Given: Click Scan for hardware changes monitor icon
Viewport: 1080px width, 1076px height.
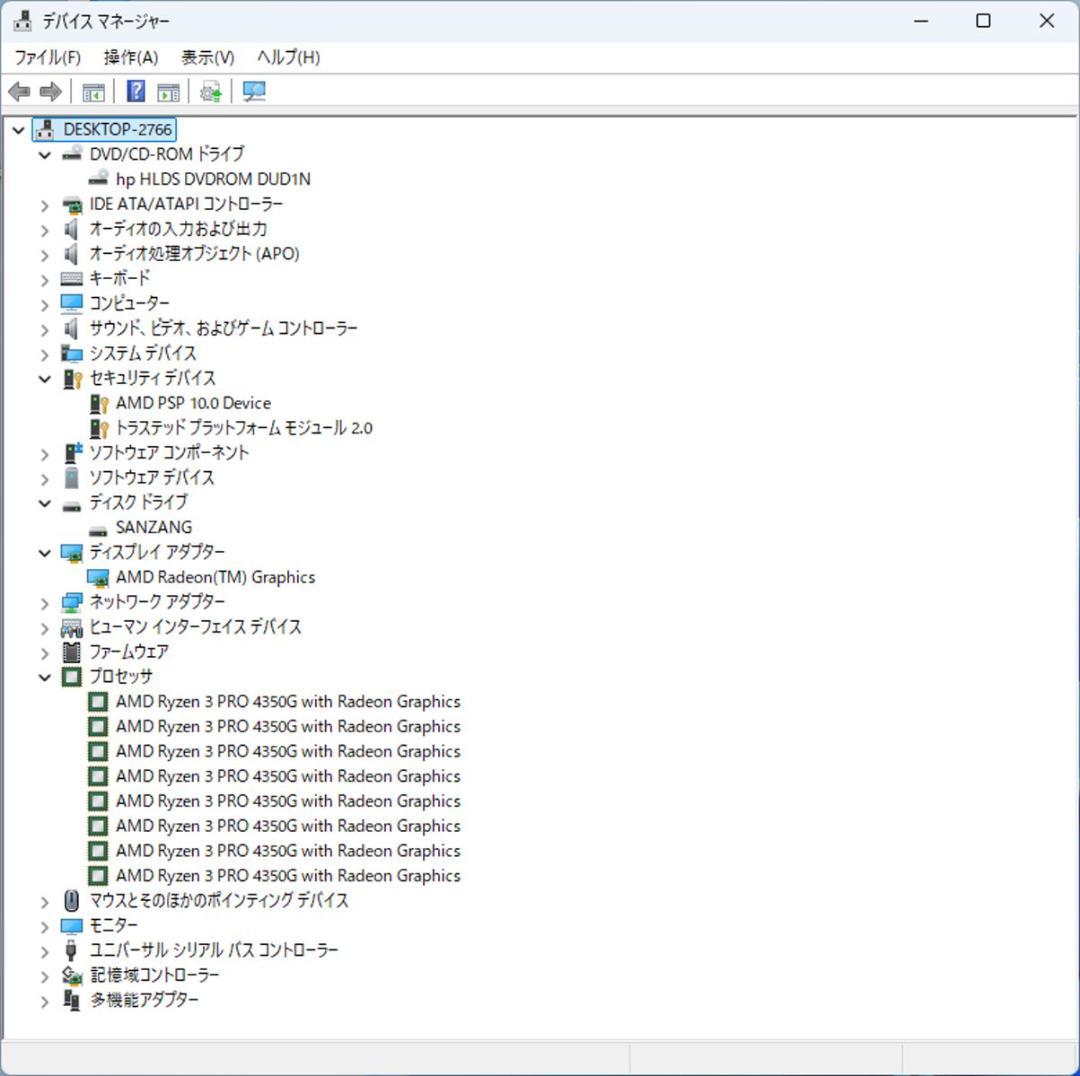Looking at the screenshot, I should click(255, 92).
